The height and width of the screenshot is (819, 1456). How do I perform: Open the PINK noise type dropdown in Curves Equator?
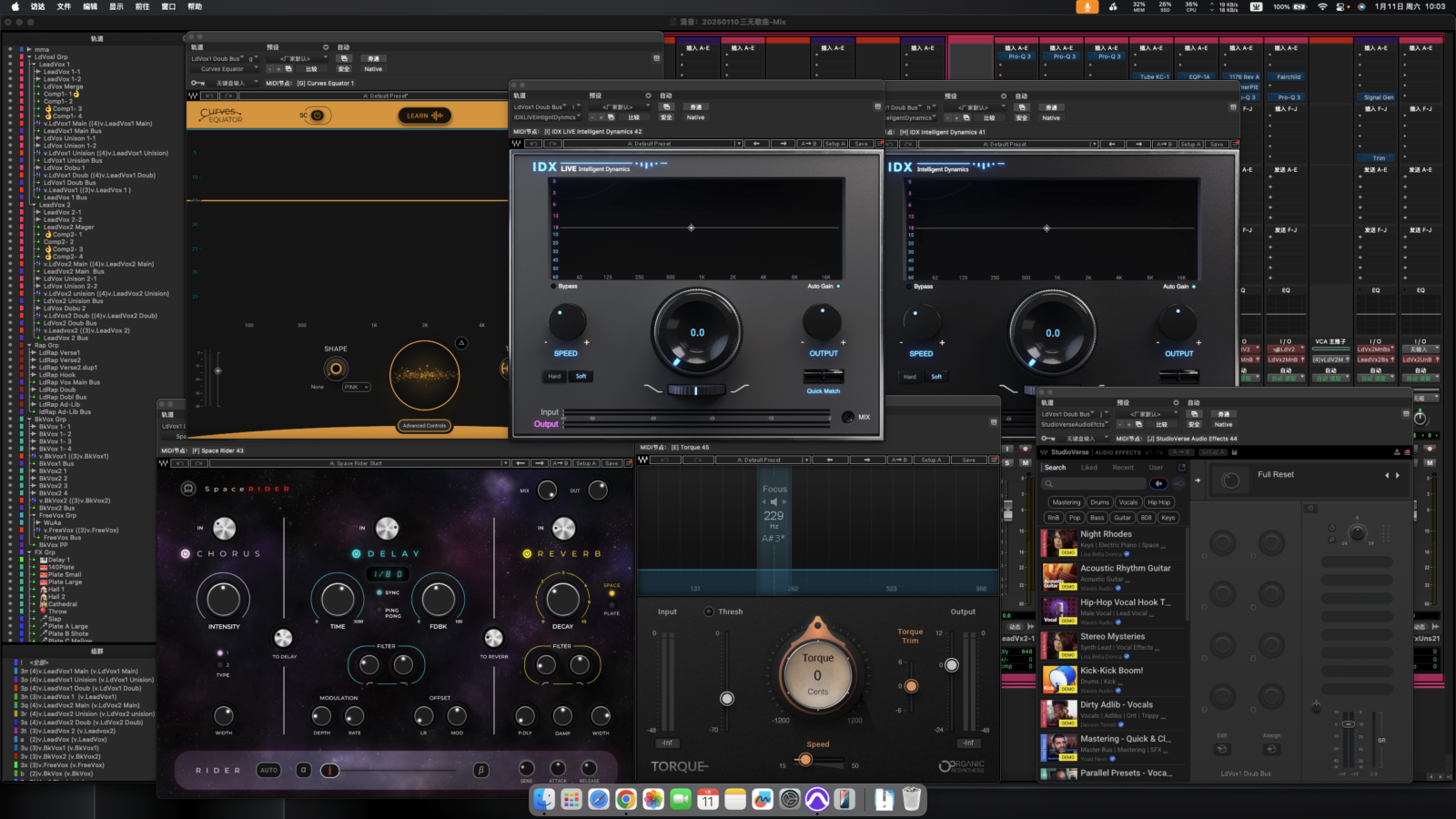[x=356, y=387]
